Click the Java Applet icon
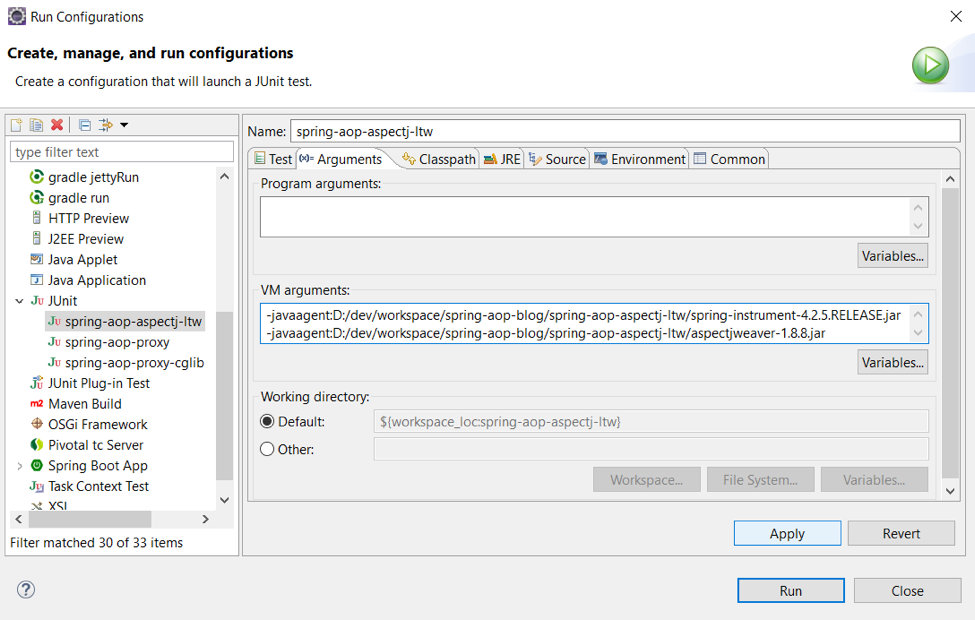This screenshot has height=620, width=975. [37, 259]
